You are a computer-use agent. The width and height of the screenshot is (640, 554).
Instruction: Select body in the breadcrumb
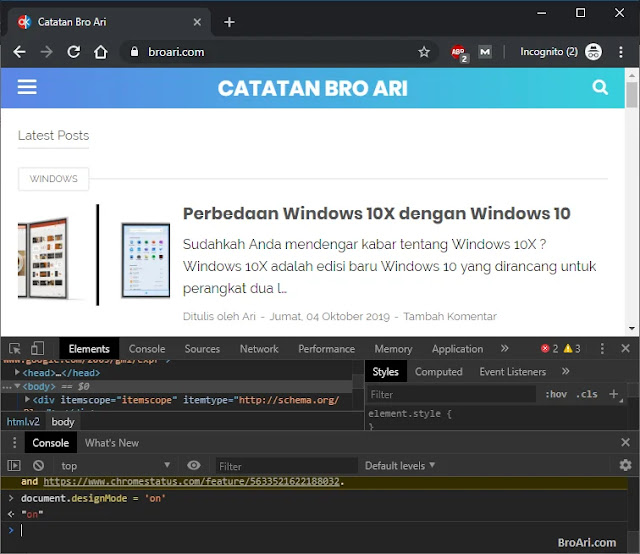click(x=63, y=421)
